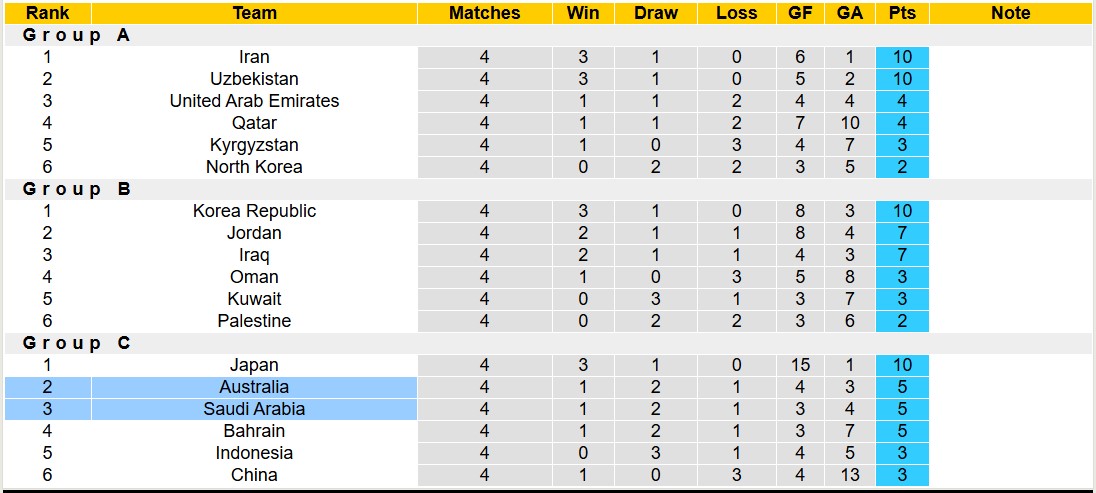The height and width of the screenshot is (493, 1096).
Task: Click the Rank column header
Action: [46, 13]
